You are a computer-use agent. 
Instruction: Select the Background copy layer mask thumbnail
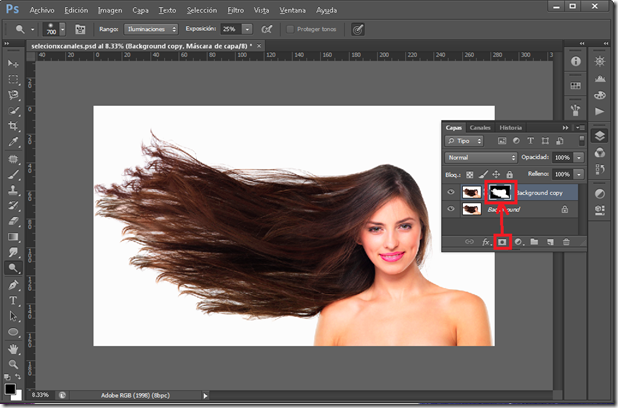(x=499, y=191)
